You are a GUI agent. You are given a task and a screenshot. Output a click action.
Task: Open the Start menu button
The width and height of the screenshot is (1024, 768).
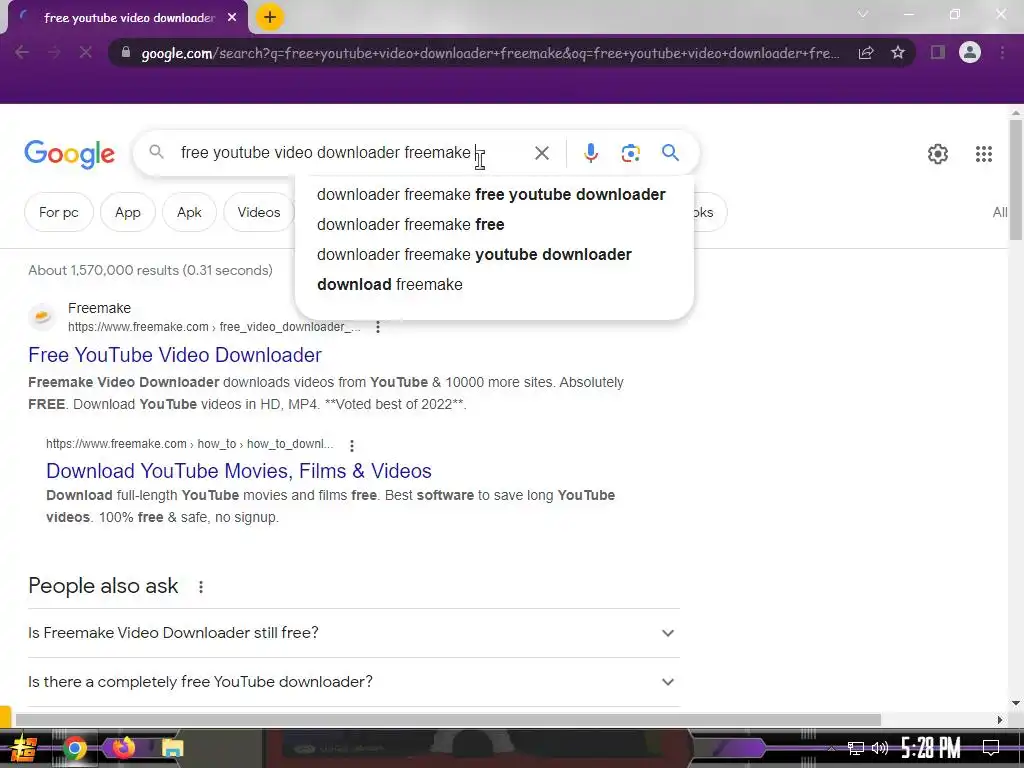(x=23, y=748)
